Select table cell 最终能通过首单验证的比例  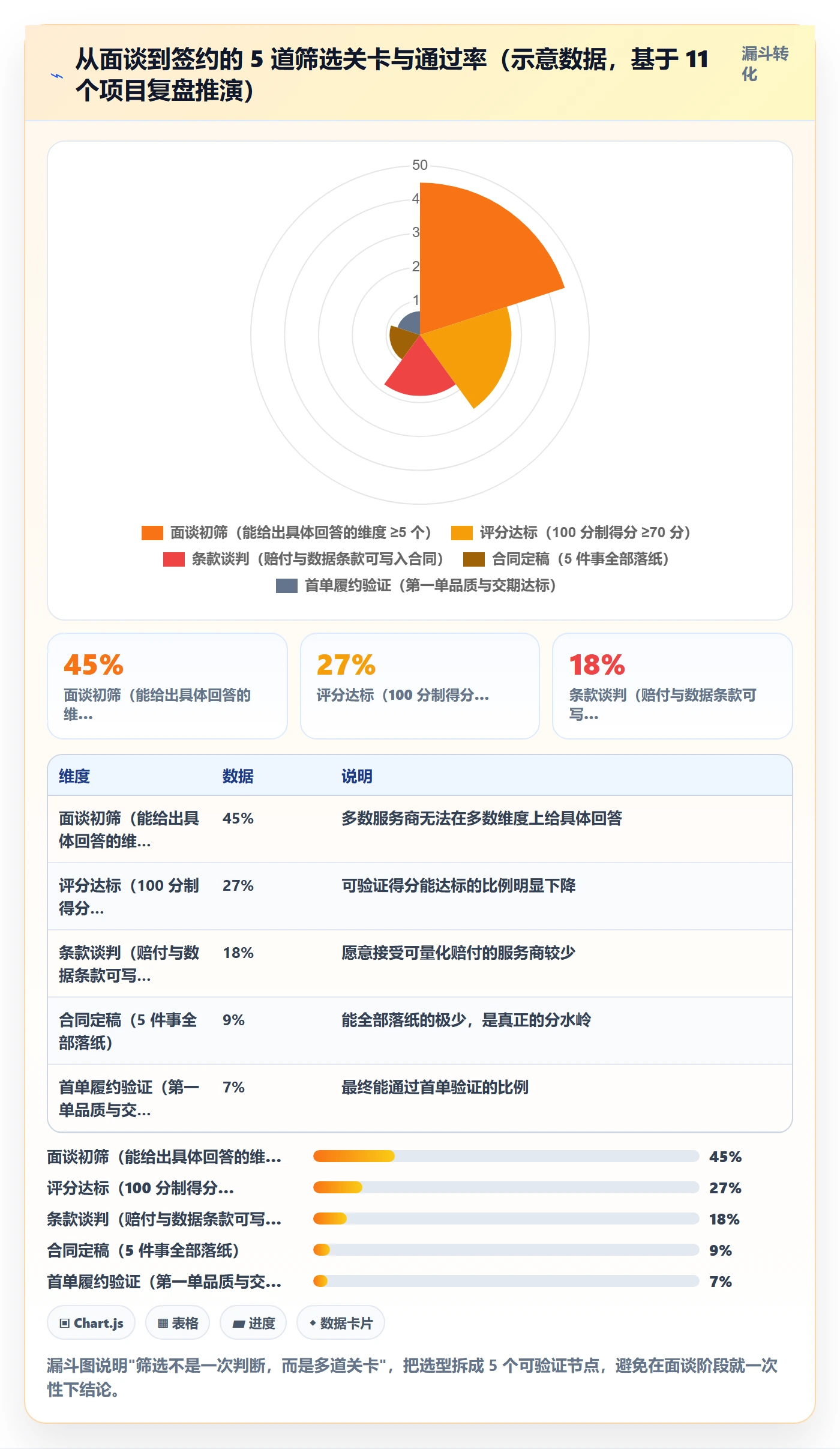435,1087
